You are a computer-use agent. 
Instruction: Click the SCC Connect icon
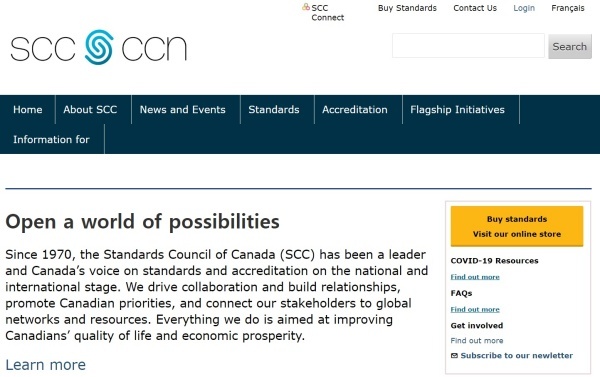306,7
